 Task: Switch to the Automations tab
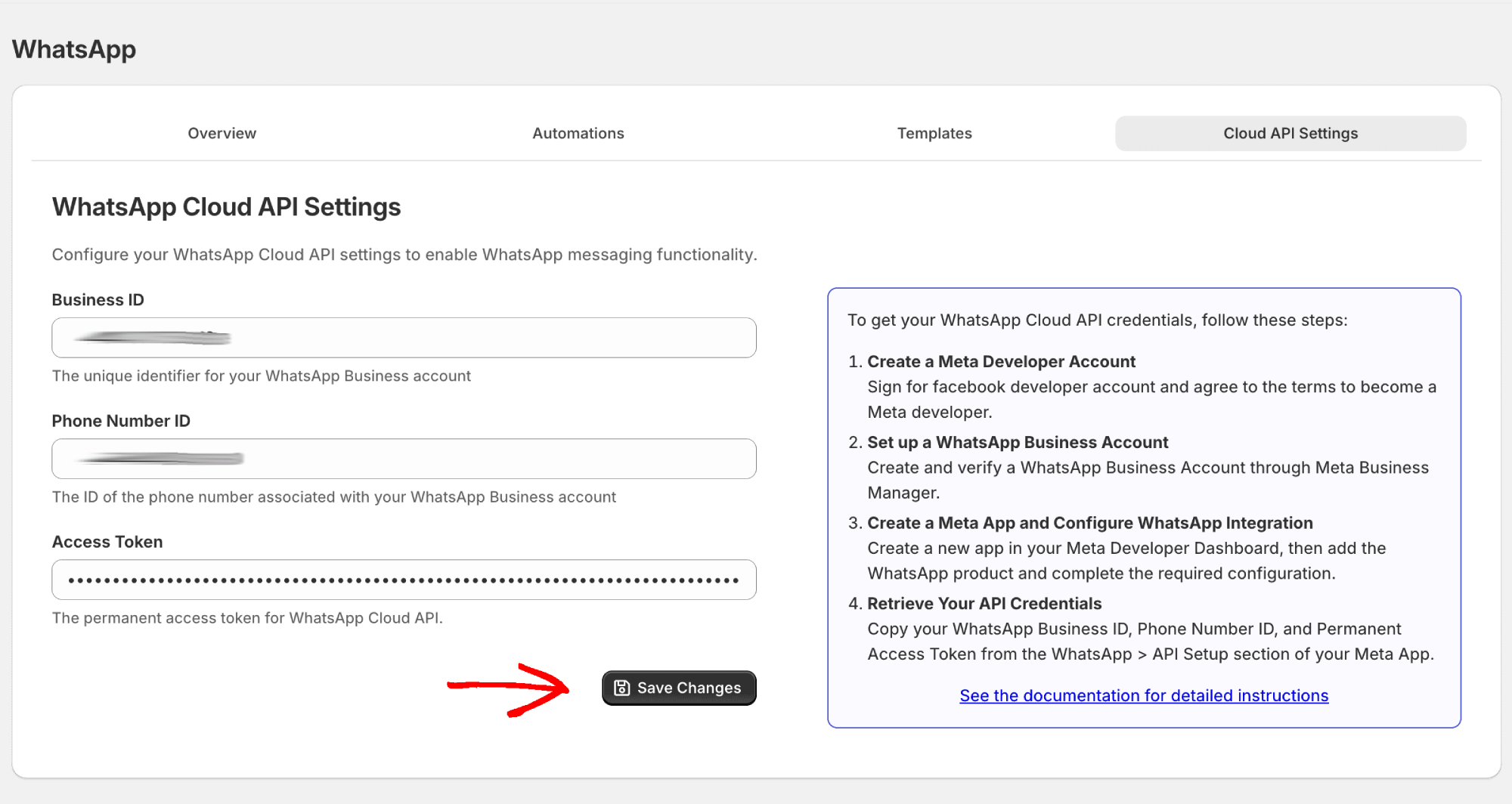click(x=578, y=133)
